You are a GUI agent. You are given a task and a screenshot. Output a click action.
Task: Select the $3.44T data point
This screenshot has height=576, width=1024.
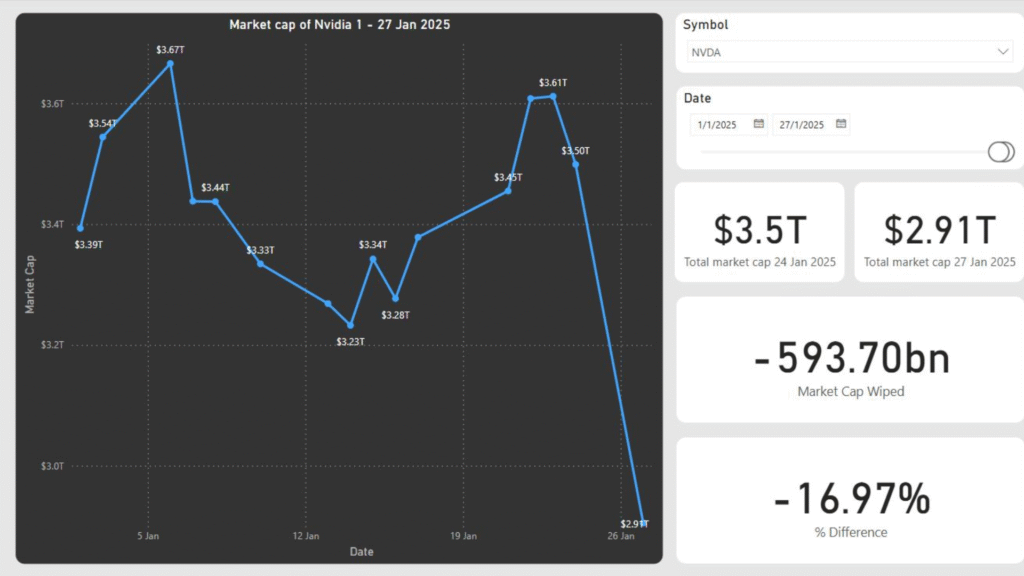pyautogui.click(x=216, y=202)
